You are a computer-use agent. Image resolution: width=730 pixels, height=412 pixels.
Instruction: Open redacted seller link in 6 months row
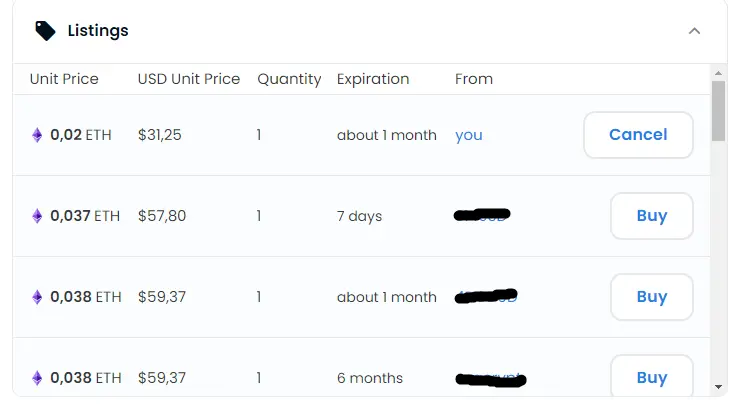(491, 379)
